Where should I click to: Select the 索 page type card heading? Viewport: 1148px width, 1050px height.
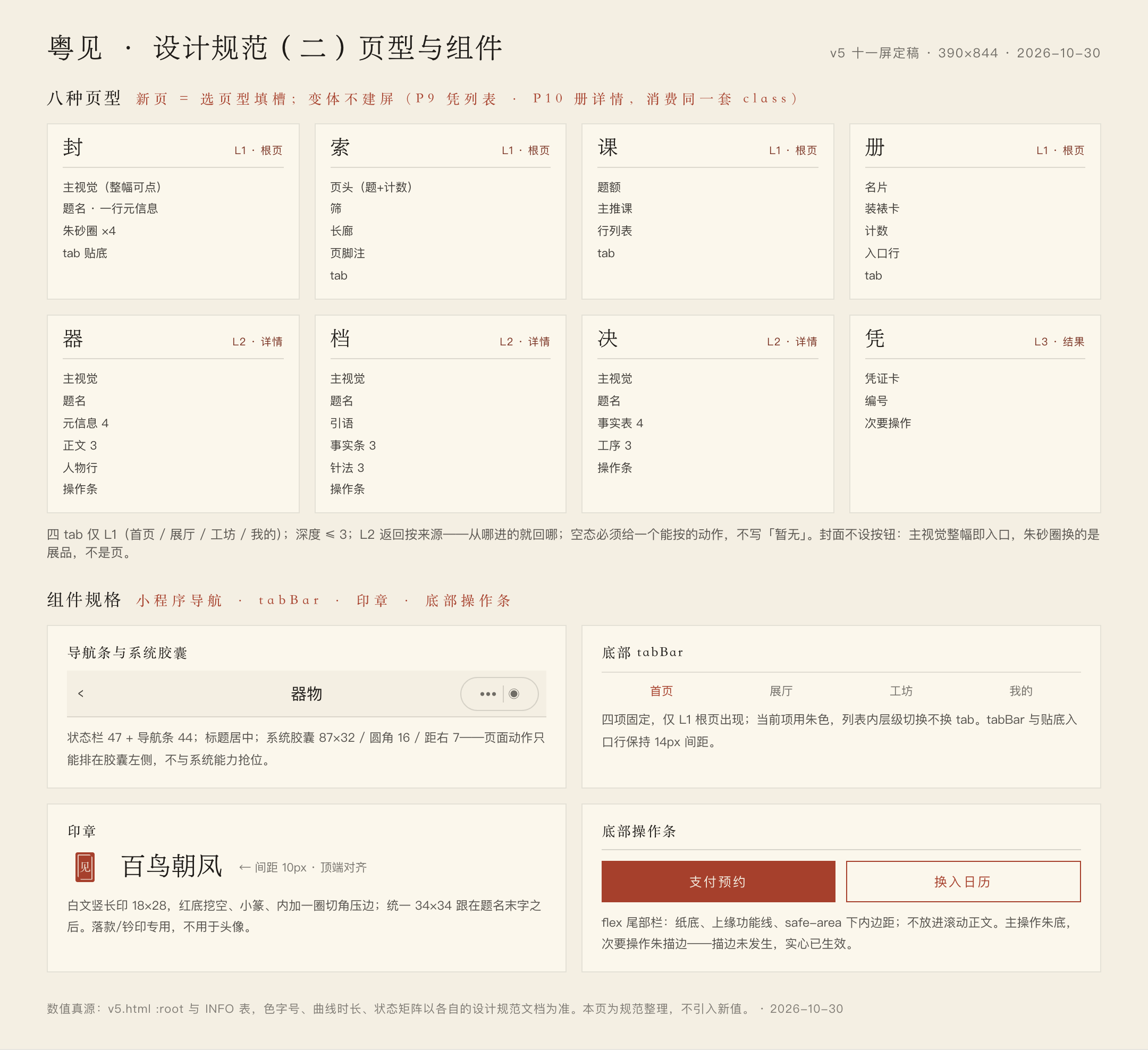340,148
